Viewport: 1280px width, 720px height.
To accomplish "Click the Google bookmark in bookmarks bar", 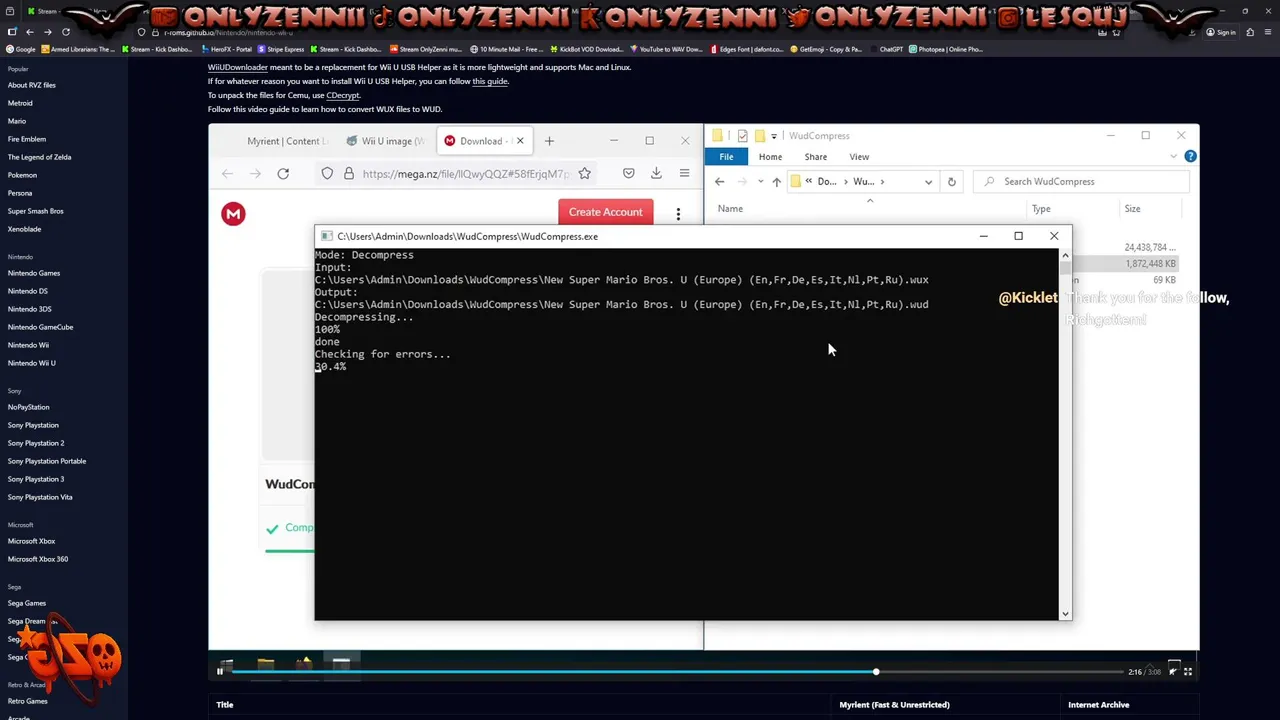I will (20, 49).
